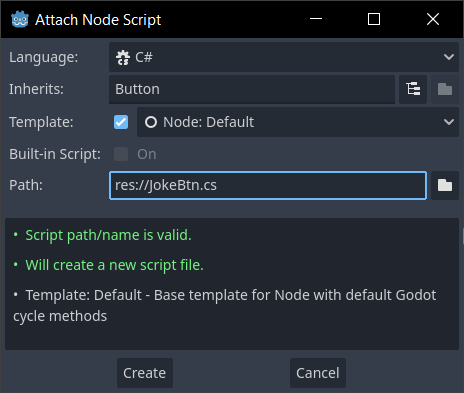464x393 pixels.
Task: Click the circle Node icon in Template
Action: click(151, 122)
